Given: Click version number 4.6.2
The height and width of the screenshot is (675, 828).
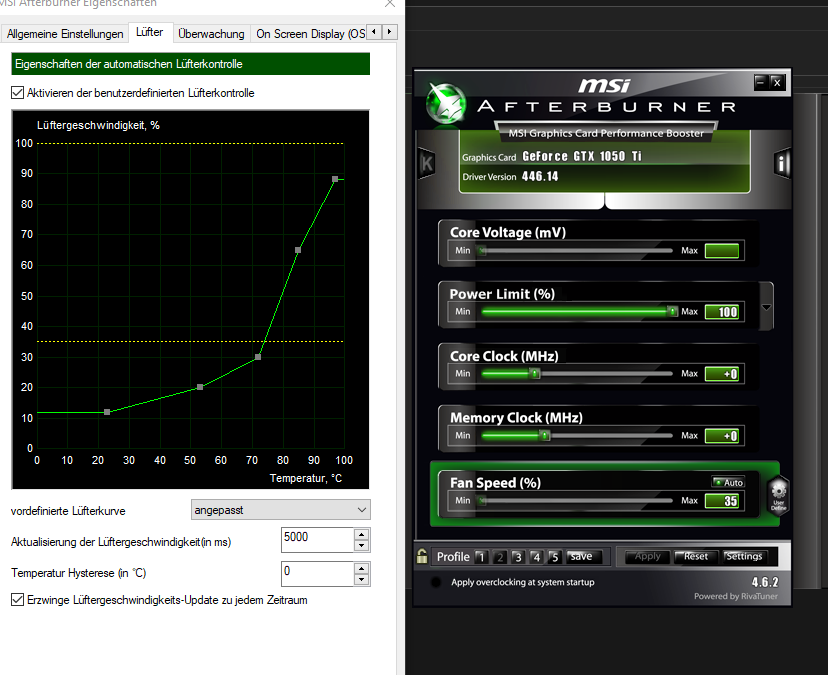Looking at the screenshot, I should click(765, 582).
